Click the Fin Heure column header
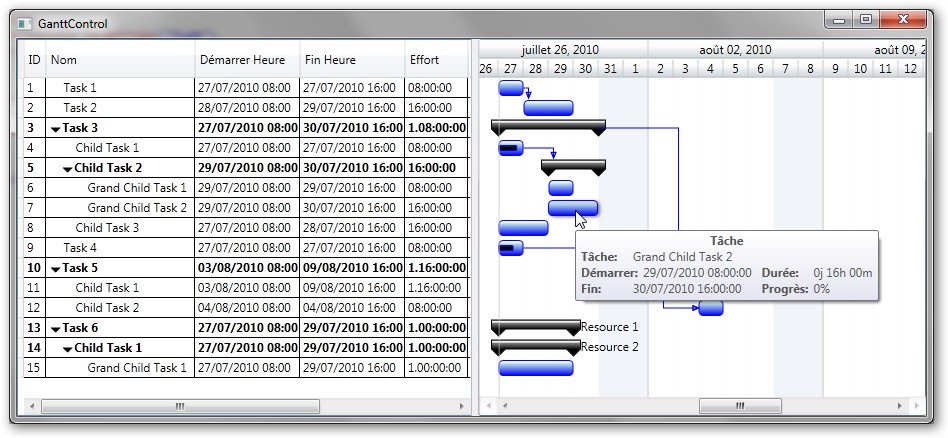The image size is (948, 438). tap(351, 60)
